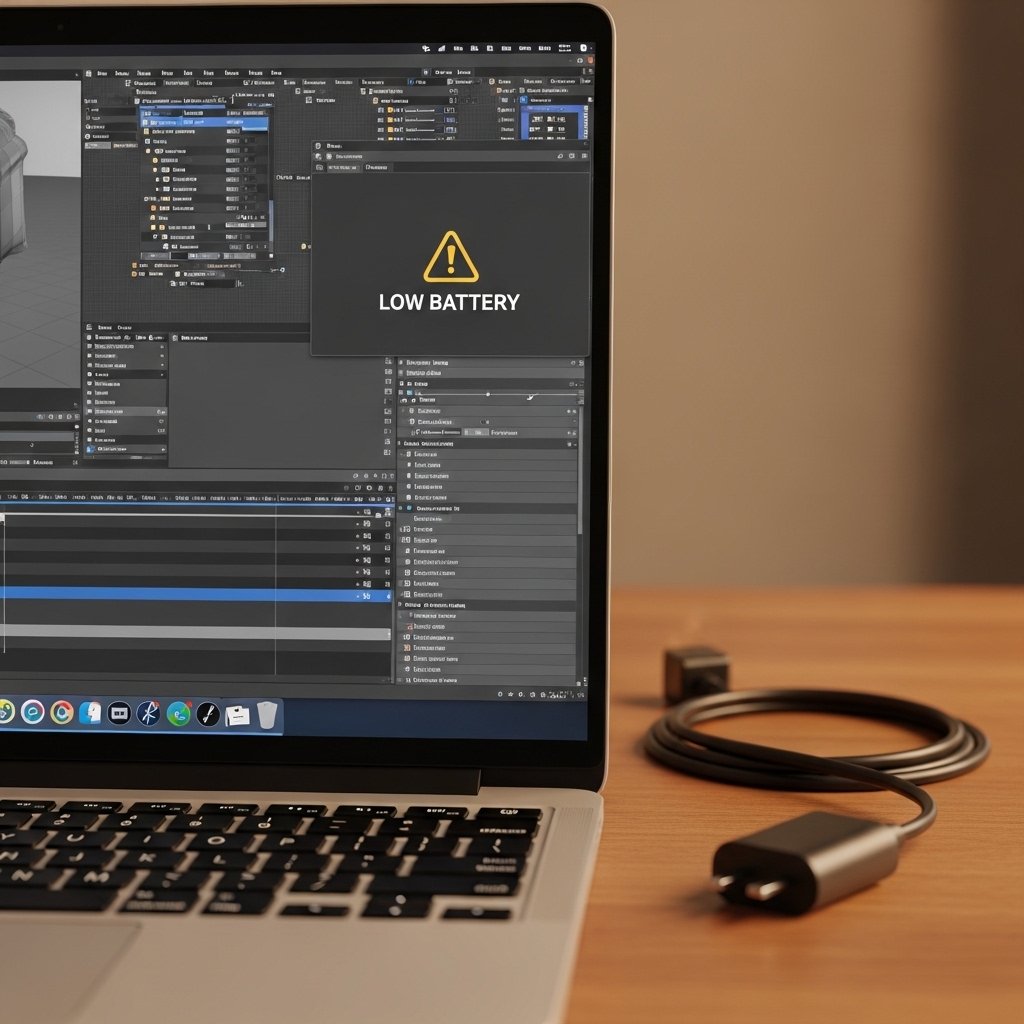Image resolution: width=1024 pixels, height=1024 pixels.
Task: Open Finder from the dock
Action: [x=90, y=713]
